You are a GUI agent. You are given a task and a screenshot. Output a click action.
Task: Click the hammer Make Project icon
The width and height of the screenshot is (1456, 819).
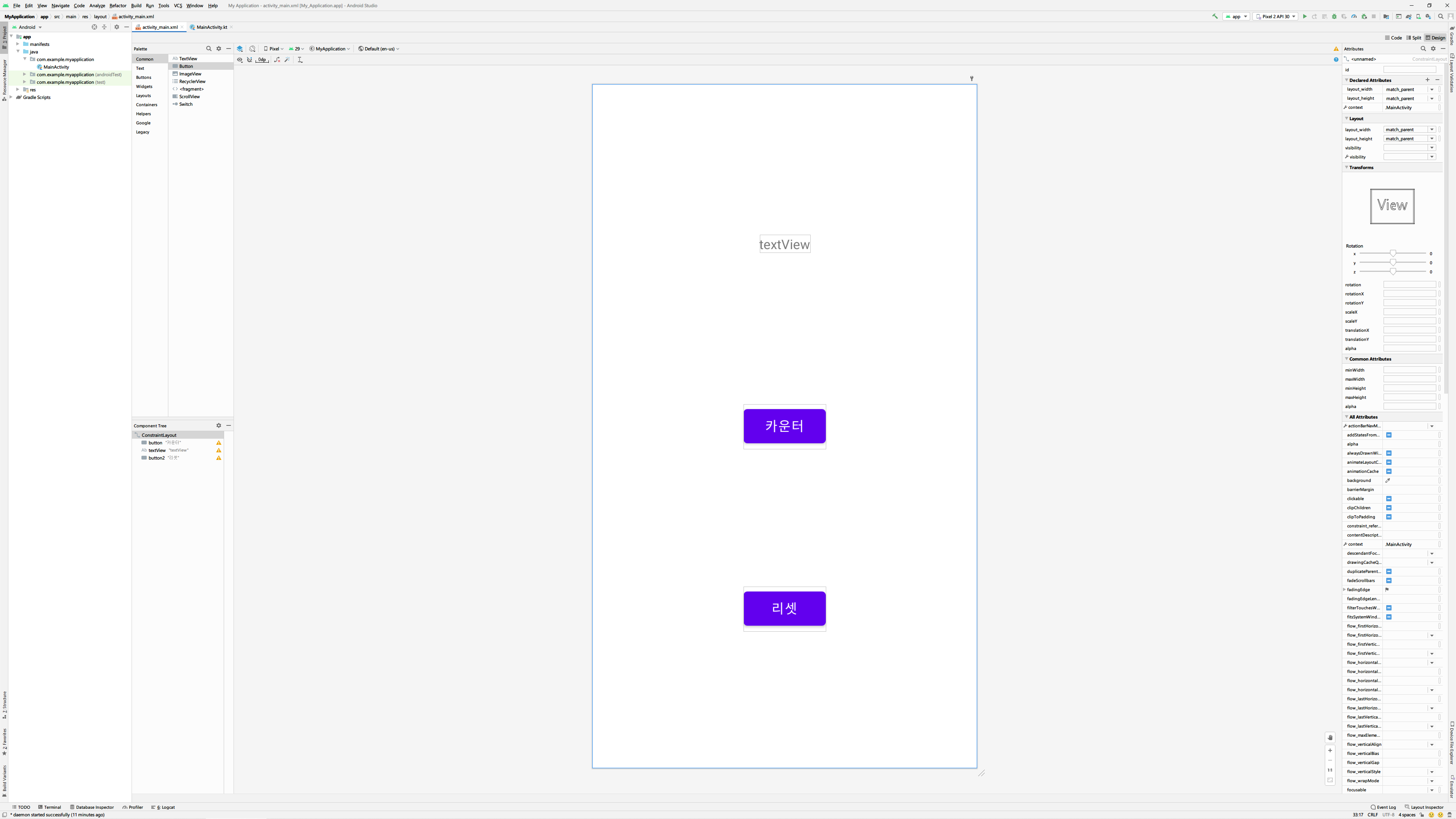(1215, 16)
